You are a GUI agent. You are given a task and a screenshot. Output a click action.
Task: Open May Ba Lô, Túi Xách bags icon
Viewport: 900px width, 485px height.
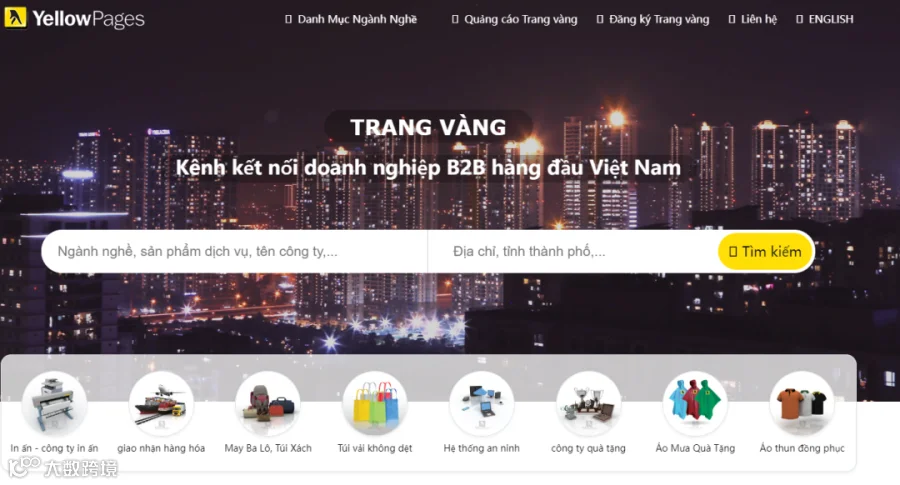(x=268, y=403)
